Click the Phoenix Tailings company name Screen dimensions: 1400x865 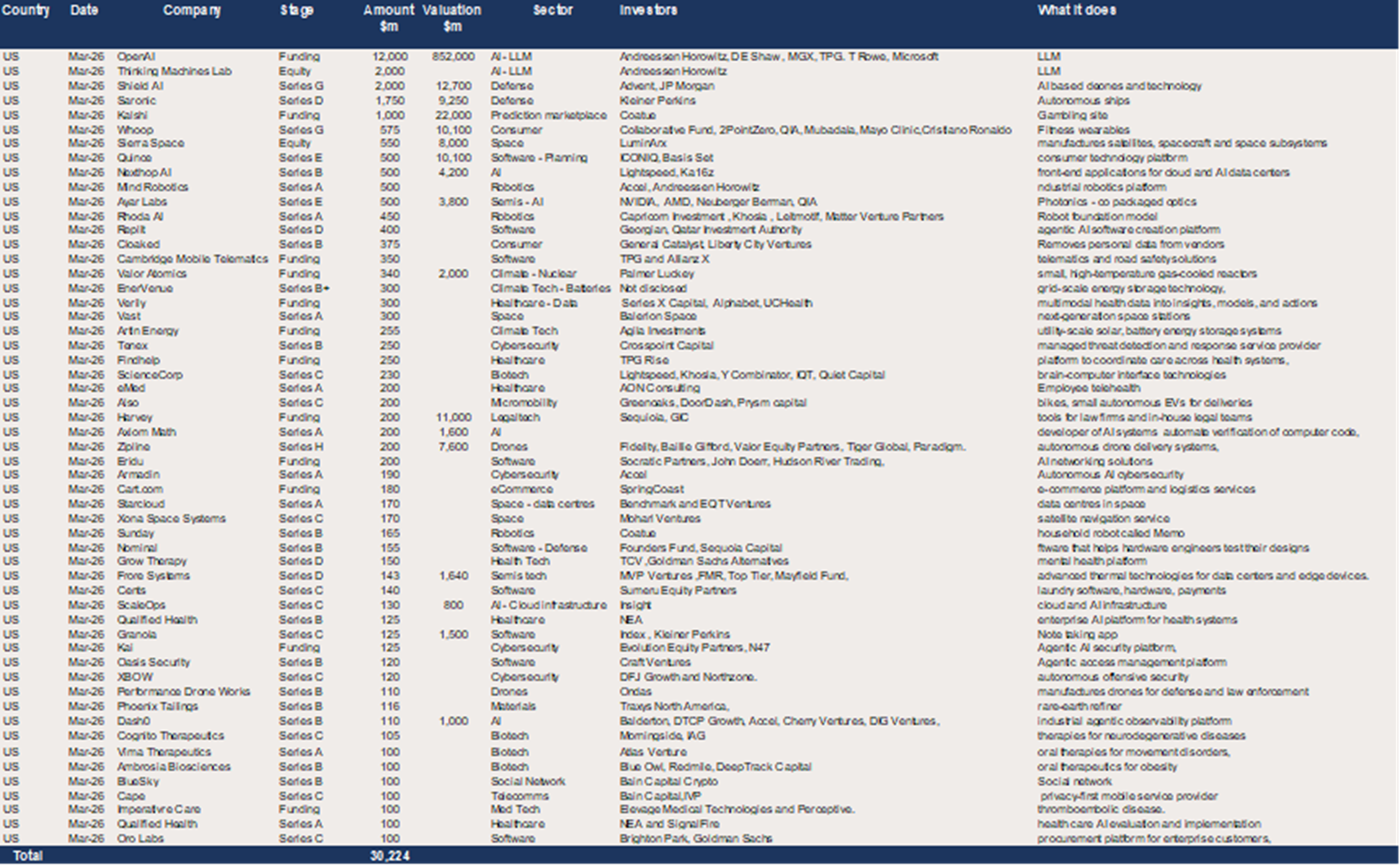tap(157, 707)
